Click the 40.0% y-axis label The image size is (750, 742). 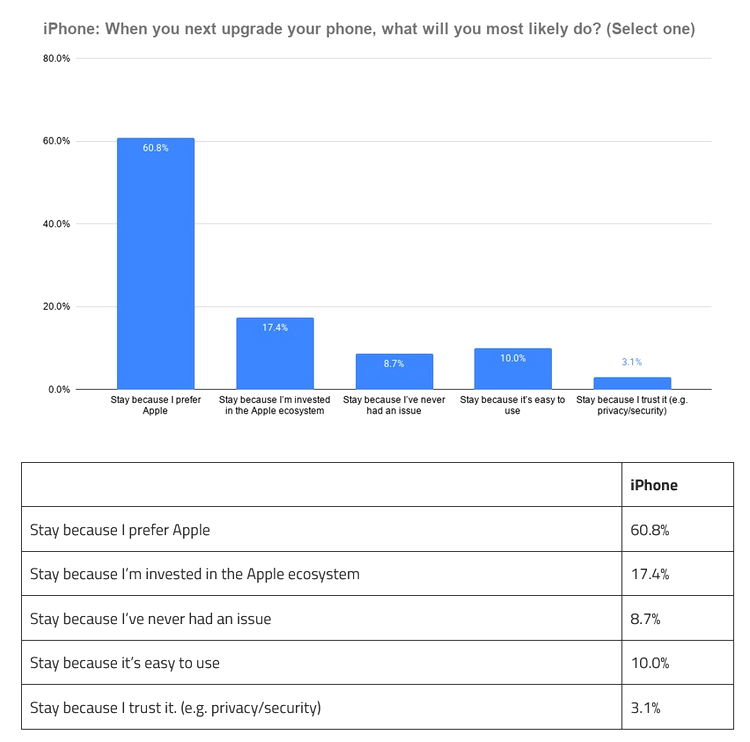tap(57, 224)
